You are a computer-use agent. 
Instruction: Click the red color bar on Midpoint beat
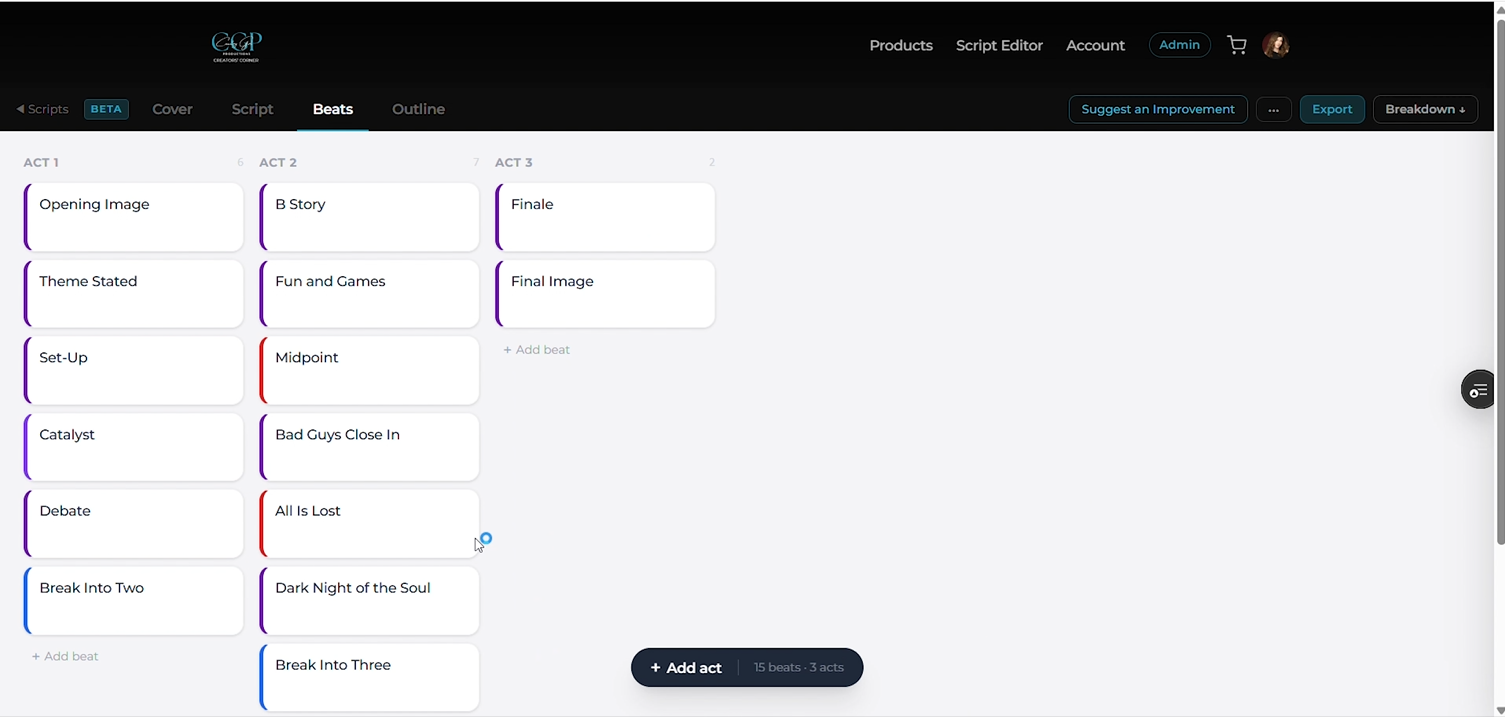tap(261, 370)
